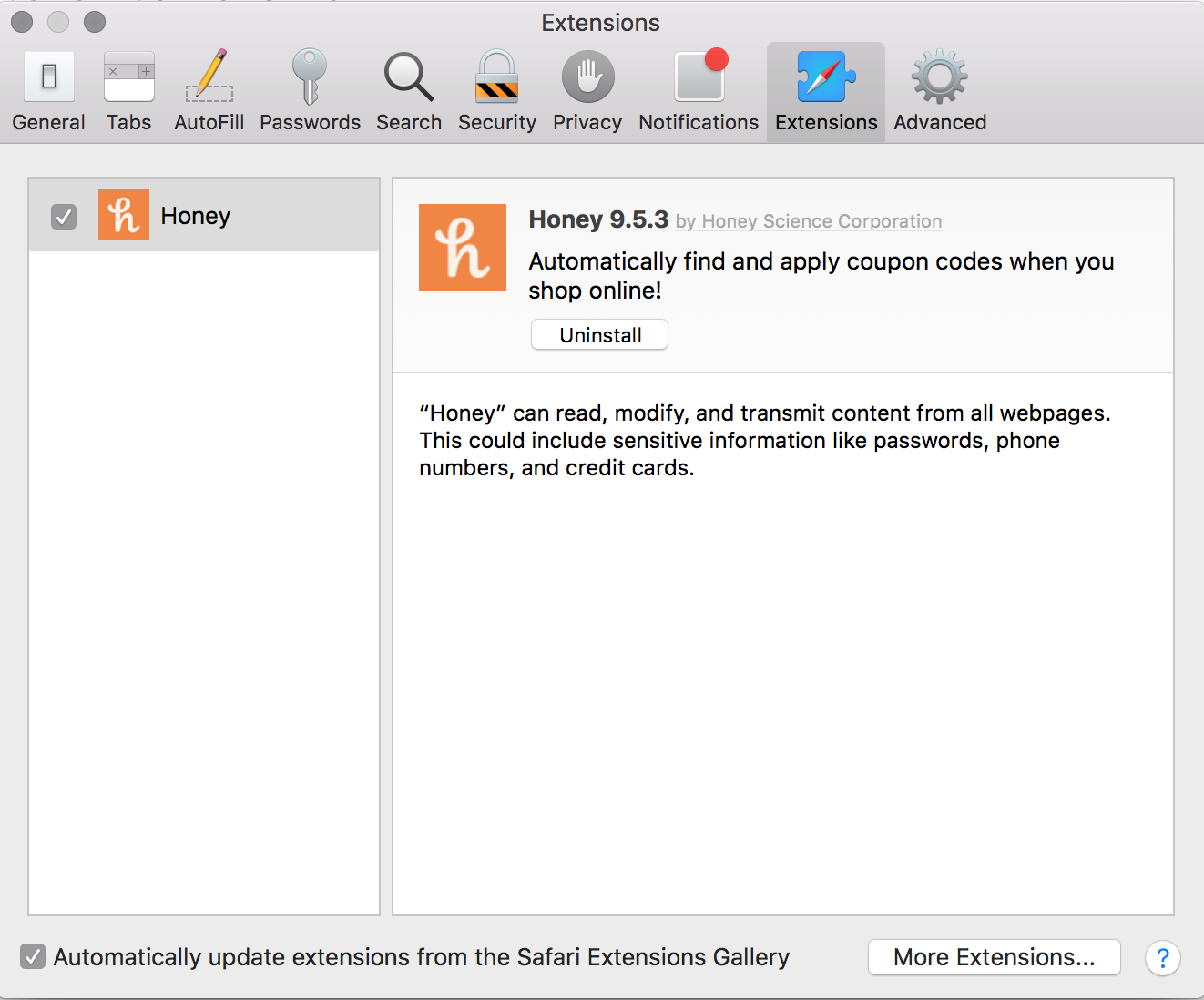1204x1000 pixels.
Task: Open the Search magnifier icon
Action: point(409,77)
